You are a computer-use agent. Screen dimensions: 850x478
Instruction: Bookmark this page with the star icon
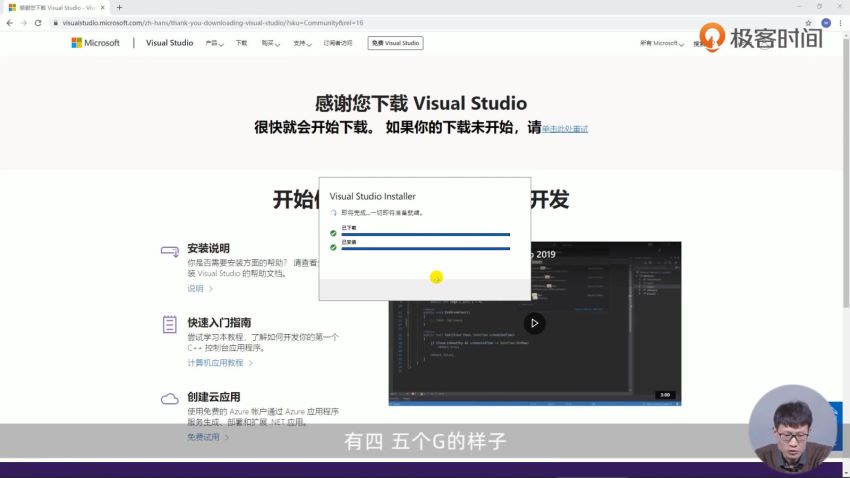808,23
